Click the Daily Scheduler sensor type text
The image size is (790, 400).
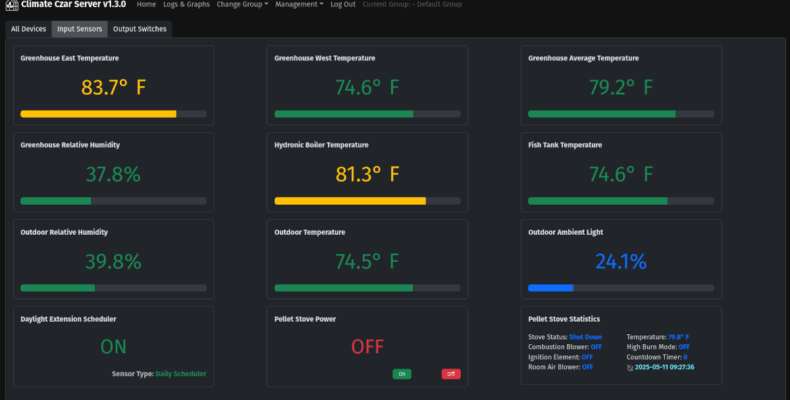click(181, 374)
